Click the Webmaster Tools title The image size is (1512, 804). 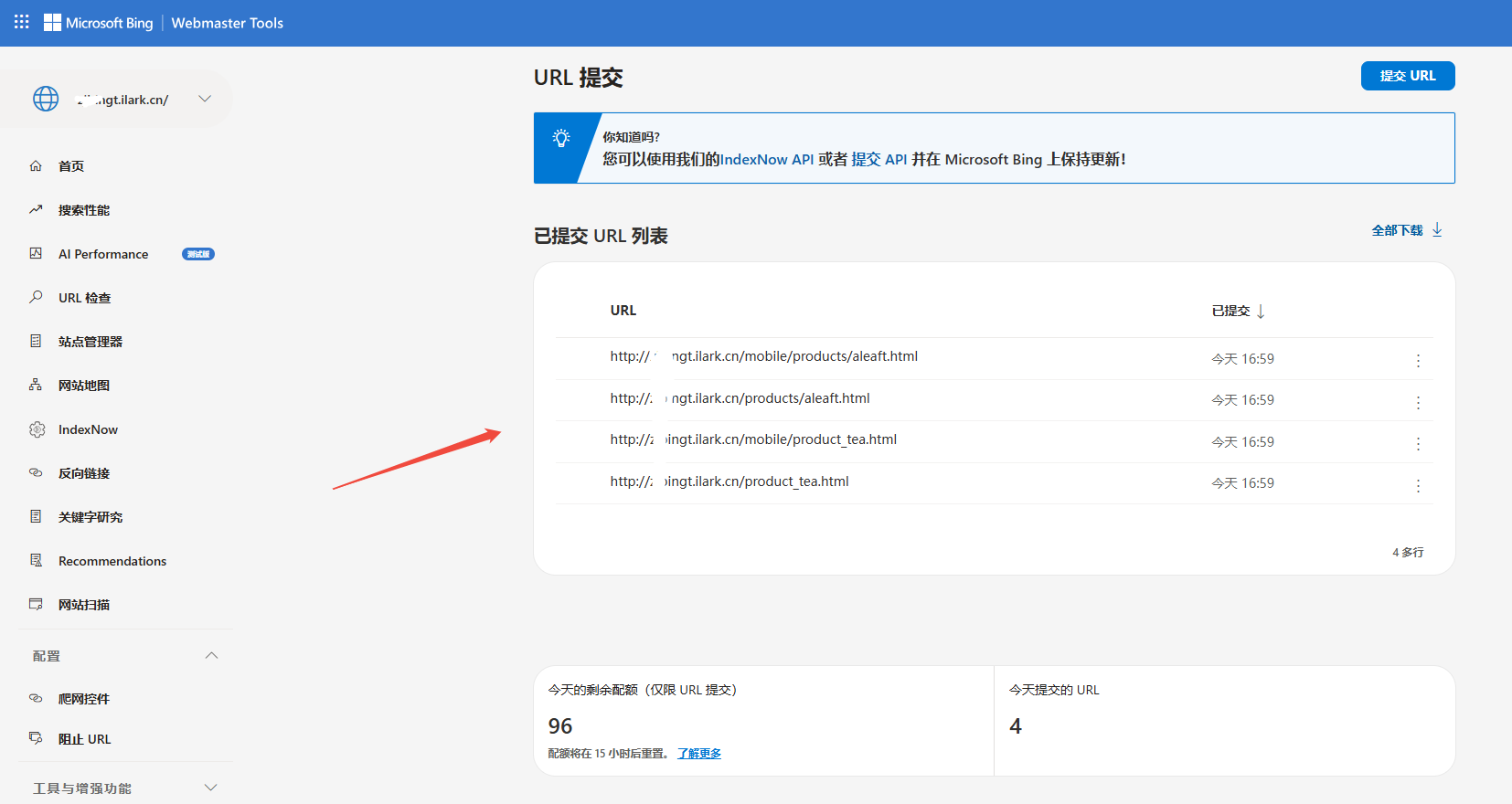(x=228, y=23)
